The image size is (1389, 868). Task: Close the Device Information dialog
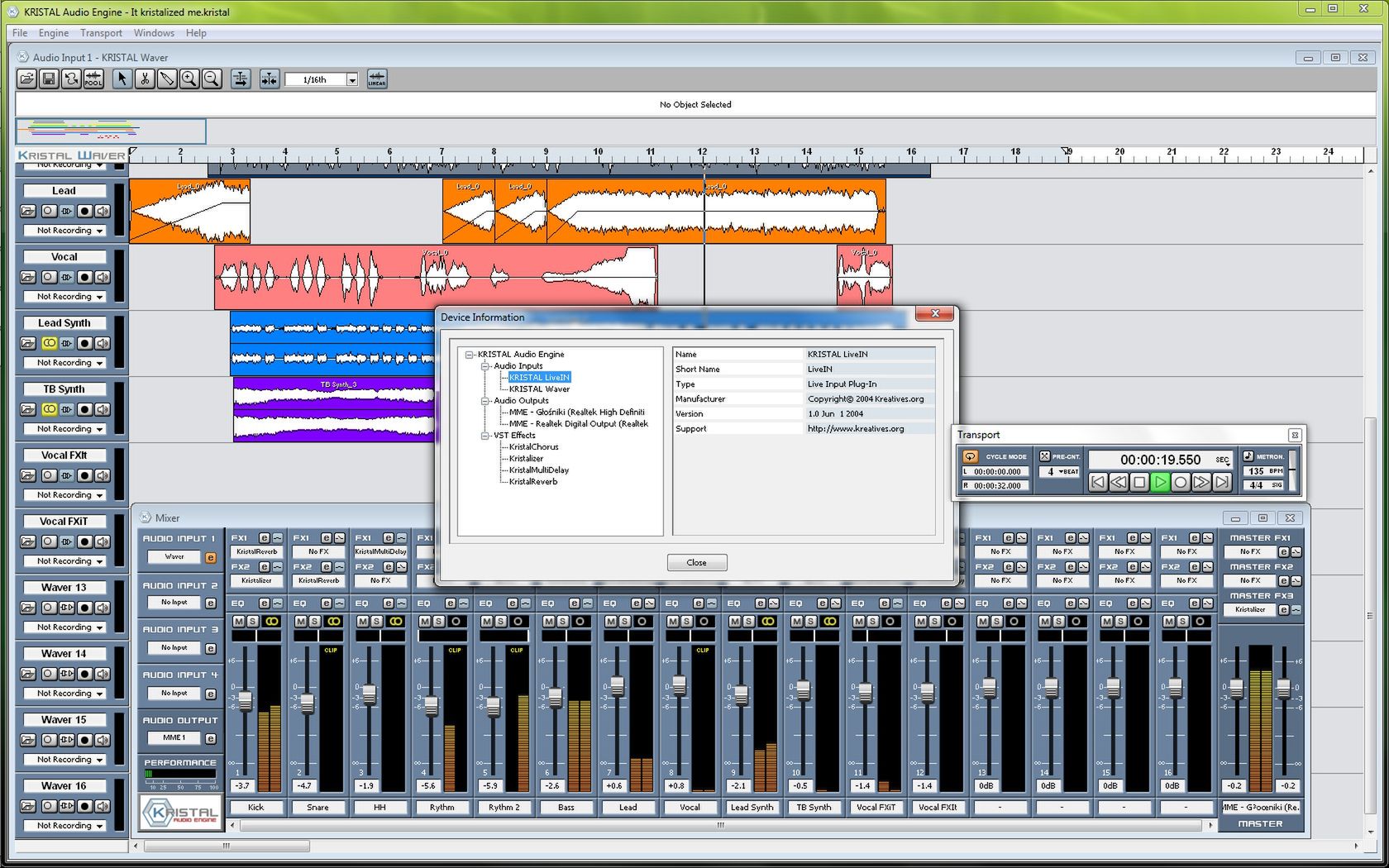pos(697,563)
